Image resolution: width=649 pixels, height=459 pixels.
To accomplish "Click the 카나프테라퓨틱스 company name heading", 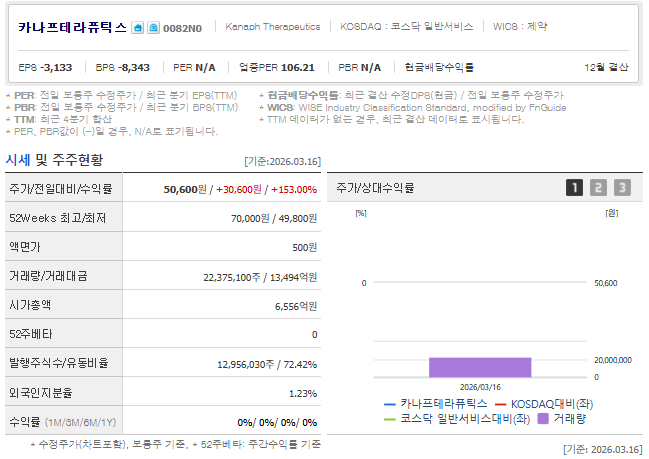I will pos(72,27).
